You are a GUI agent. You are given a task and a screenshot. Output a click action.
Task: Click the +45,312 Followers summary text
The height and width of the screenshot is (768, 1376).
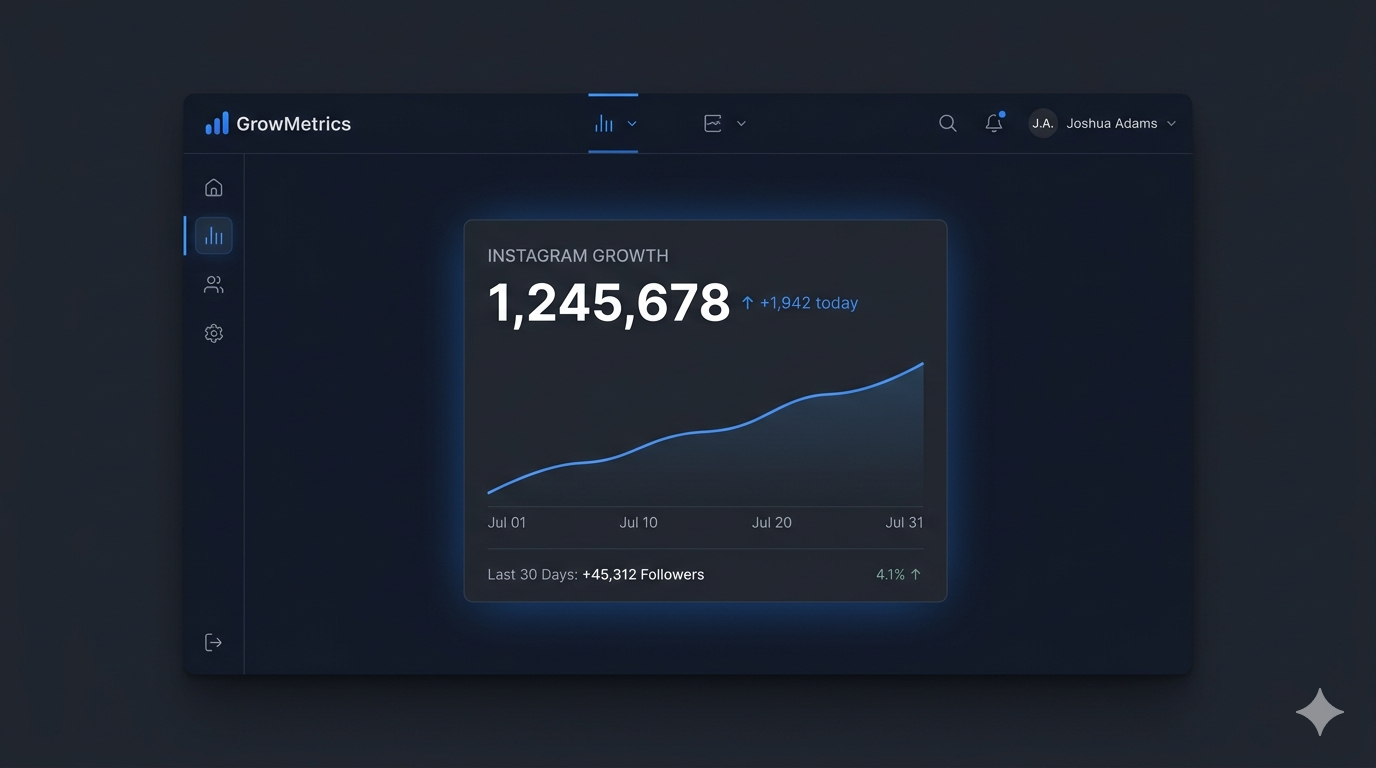pos(643,574)
